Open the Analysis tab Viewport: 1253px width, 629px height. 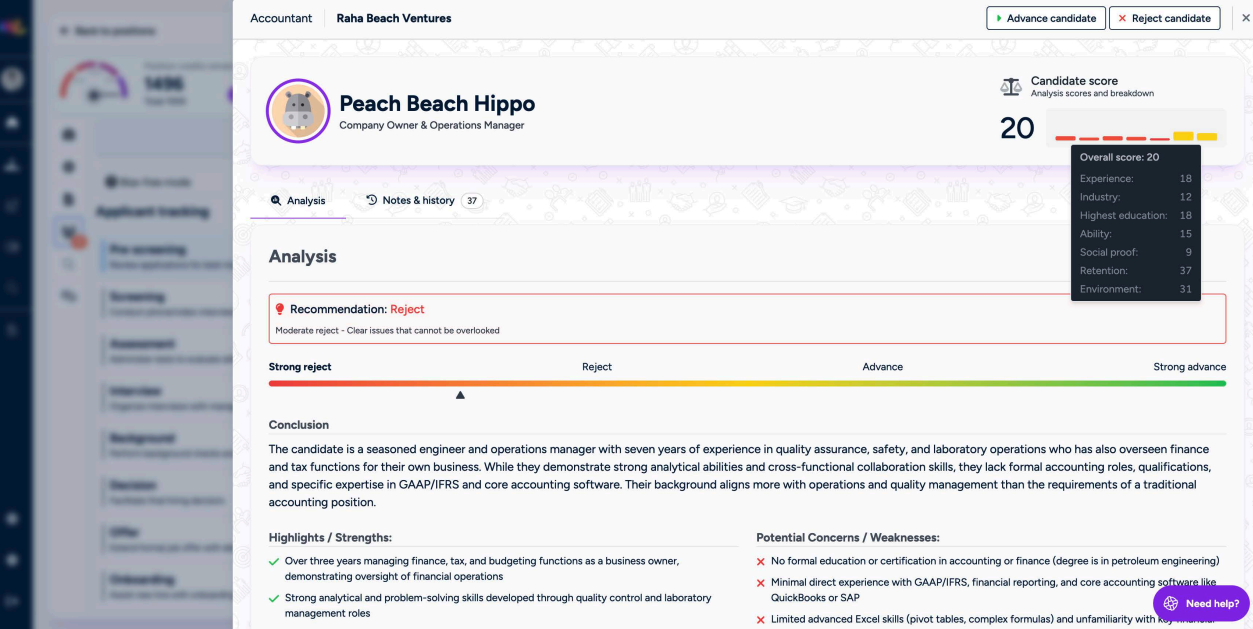tap(298, 201)
